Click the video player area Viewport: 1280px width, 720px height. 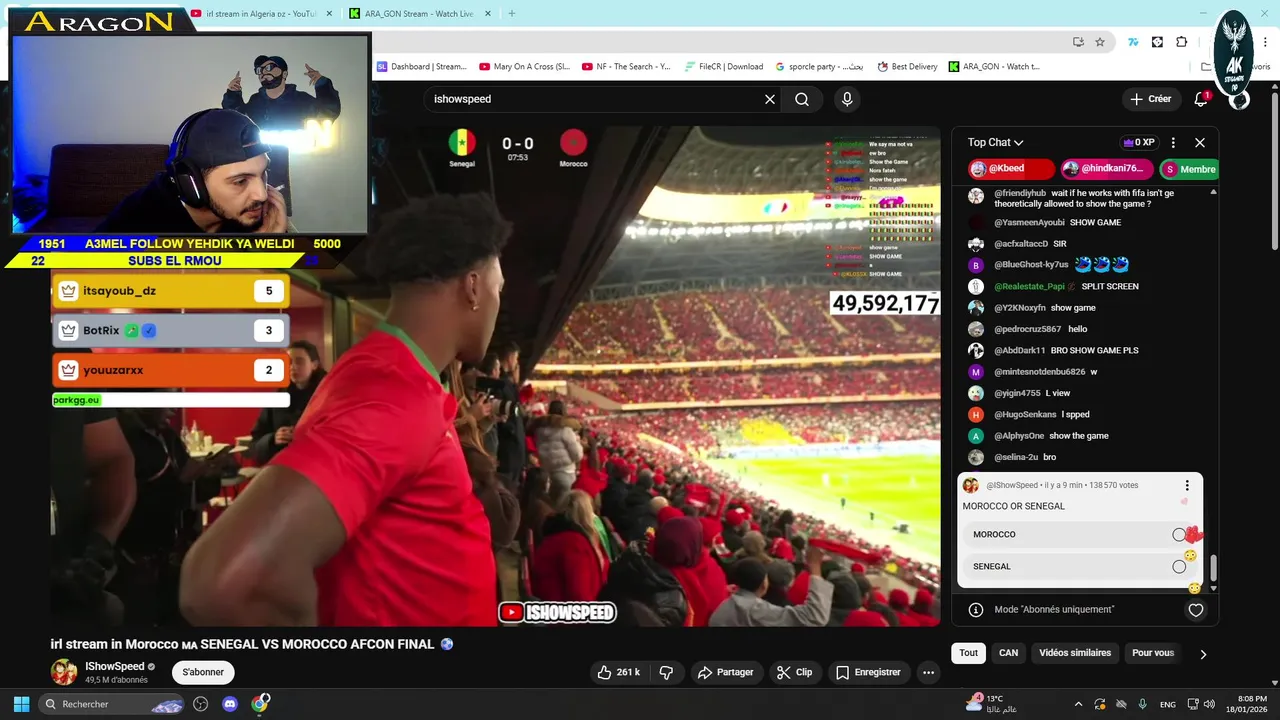[495, 375]
